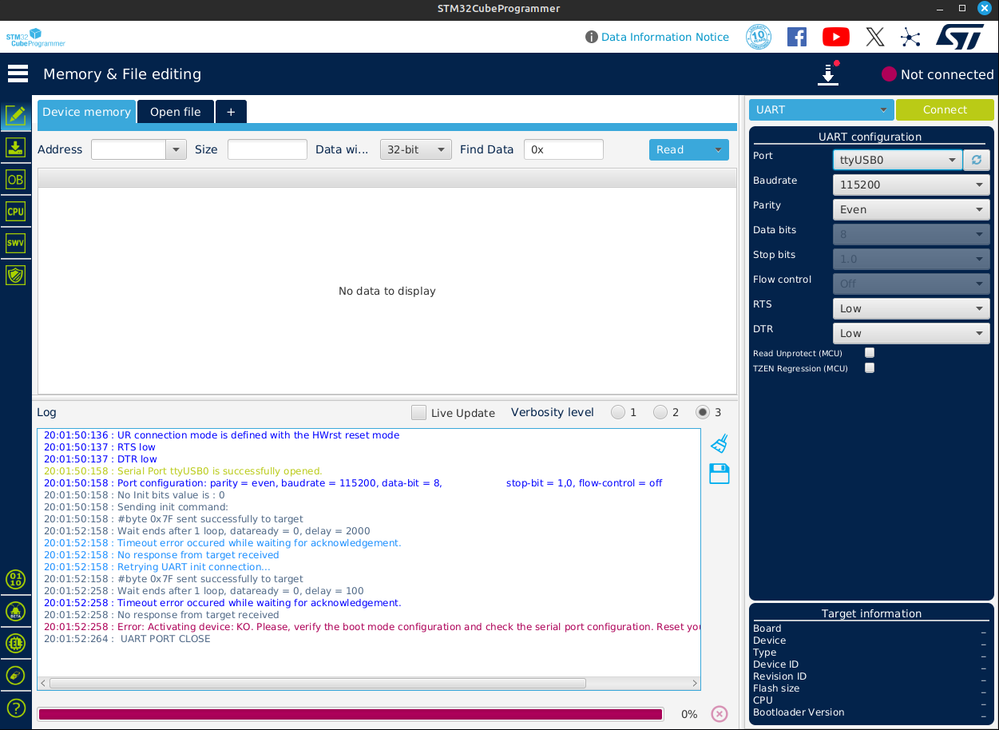The width and height of the screenshot is (999, 730).
Task: Refresh the serial port list
Action: point(977,160)
